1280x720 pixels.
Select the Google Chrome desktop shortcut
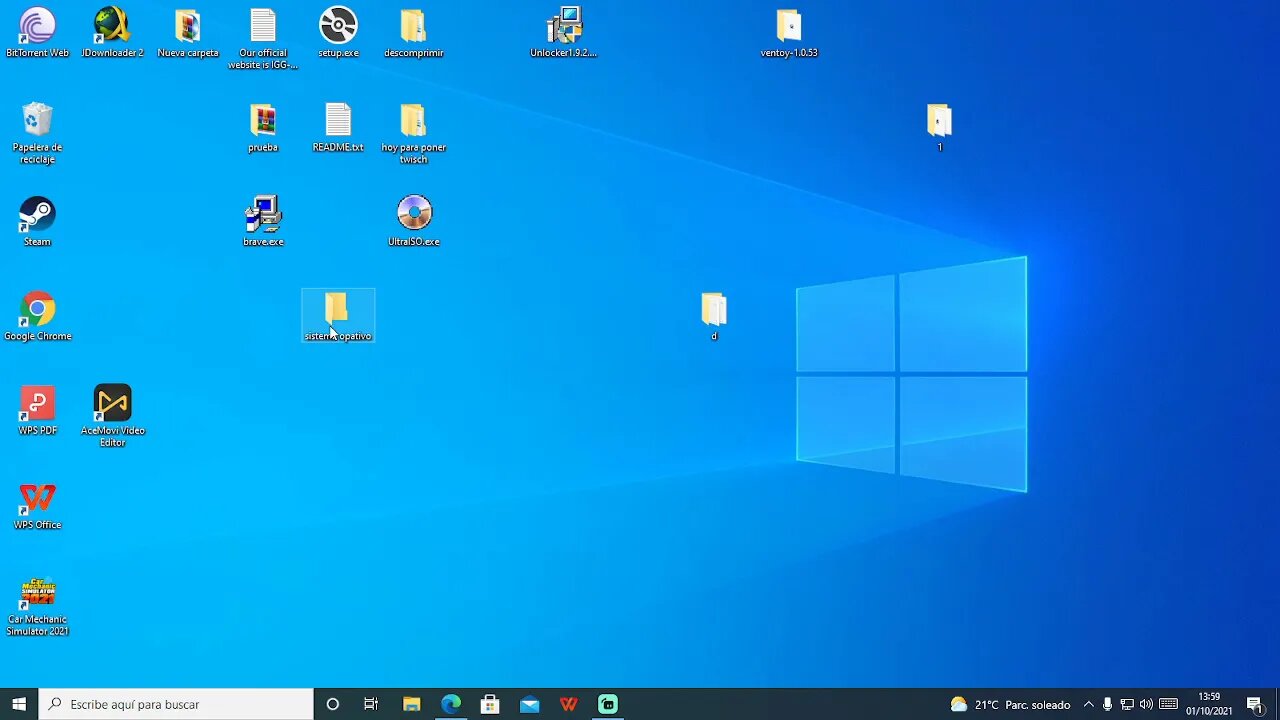(x=37, y=316)
